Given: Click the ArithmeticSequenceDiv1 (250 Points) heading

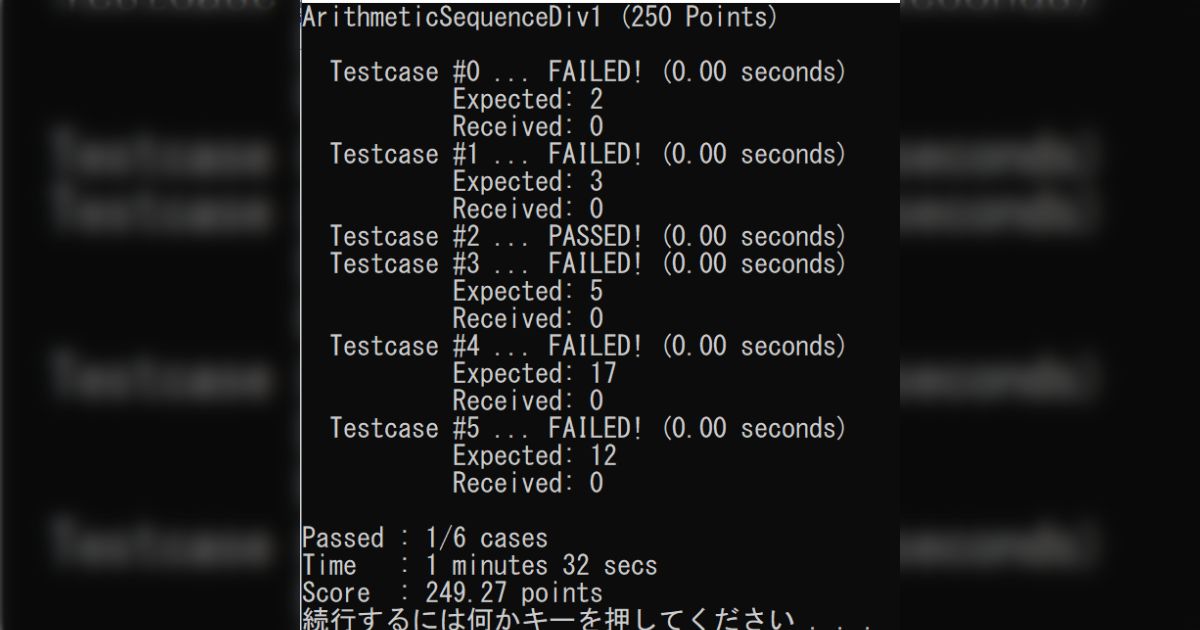Looking at the screenshot, I should pyautogui.click(x=539, y=18).
